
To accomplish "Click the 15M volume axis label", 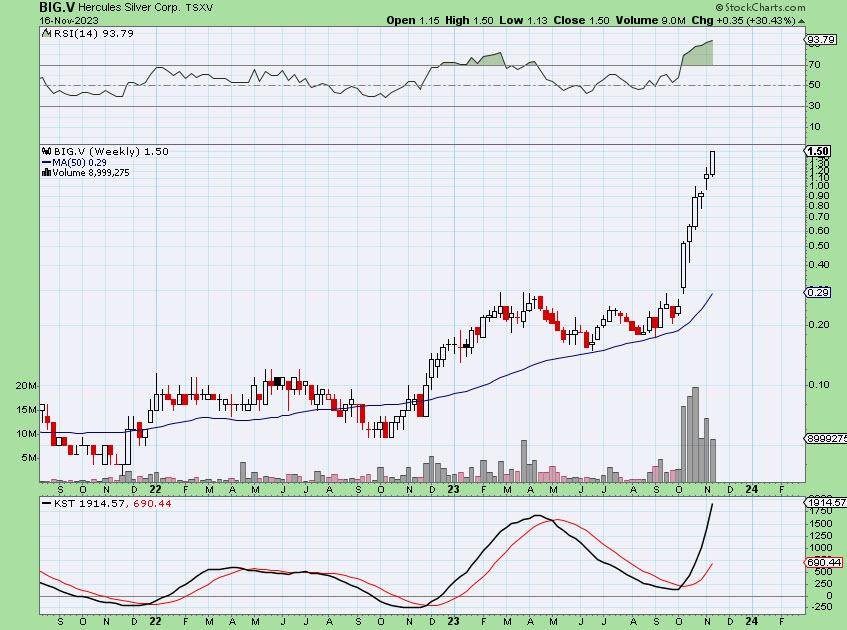I will (x=26, y=410).
